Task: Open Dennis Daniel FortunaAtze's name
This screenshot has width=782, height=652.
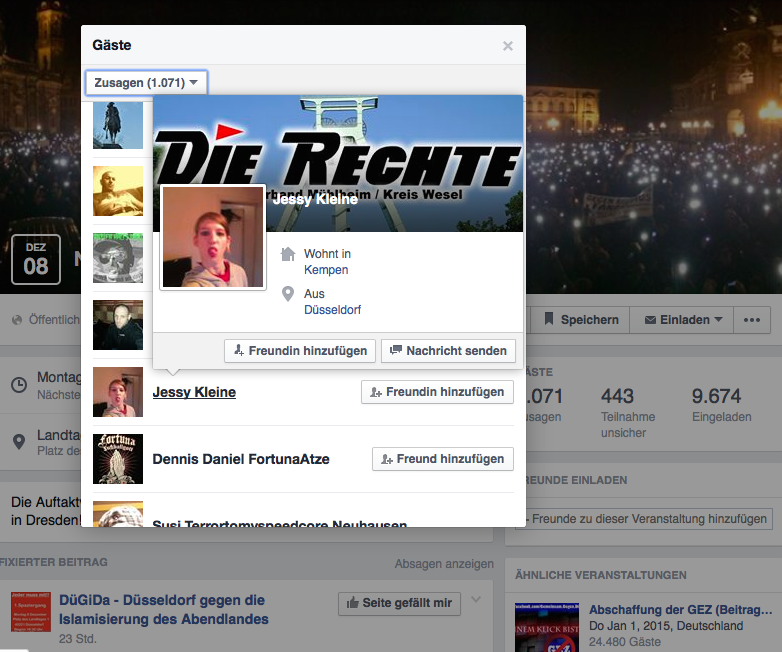Action: (x=241, y=459)
